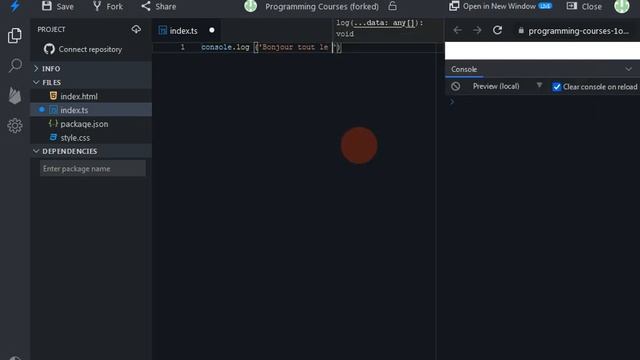The height and width of the screenshot is (360, 640).
Task: Open the Project files sidebar icon
Action: (x=15, y=36)
